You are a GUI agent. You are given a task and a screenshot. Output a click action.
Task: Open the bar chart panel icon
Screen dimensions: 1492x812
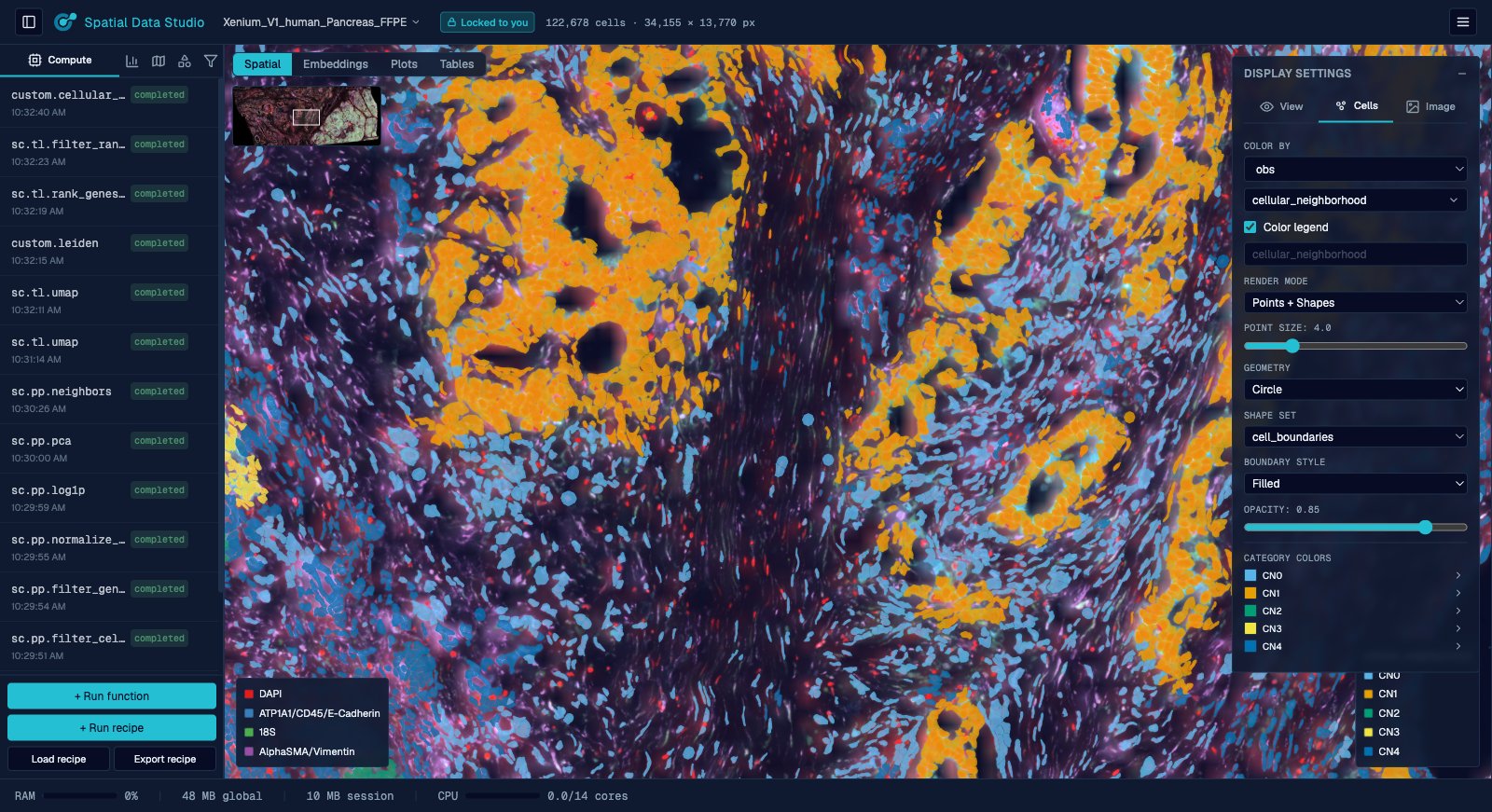click(131, 61)
